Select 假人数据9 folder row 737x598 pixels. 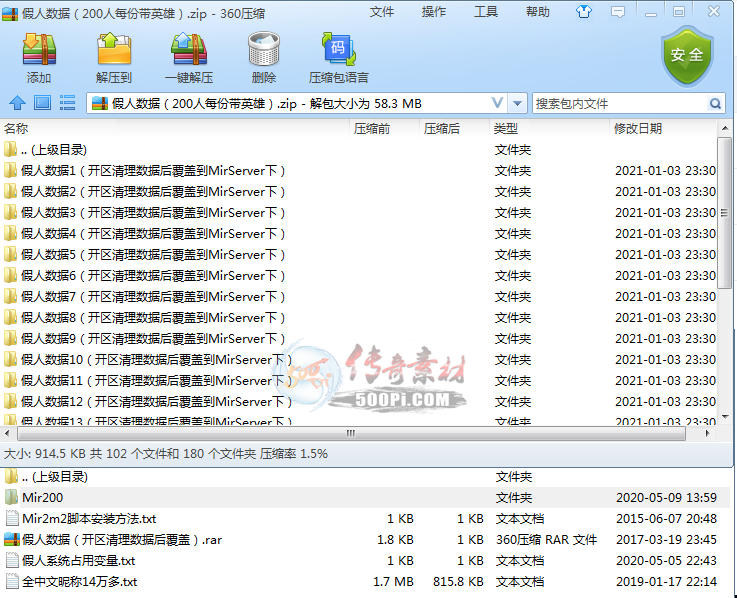click(360, 338)
